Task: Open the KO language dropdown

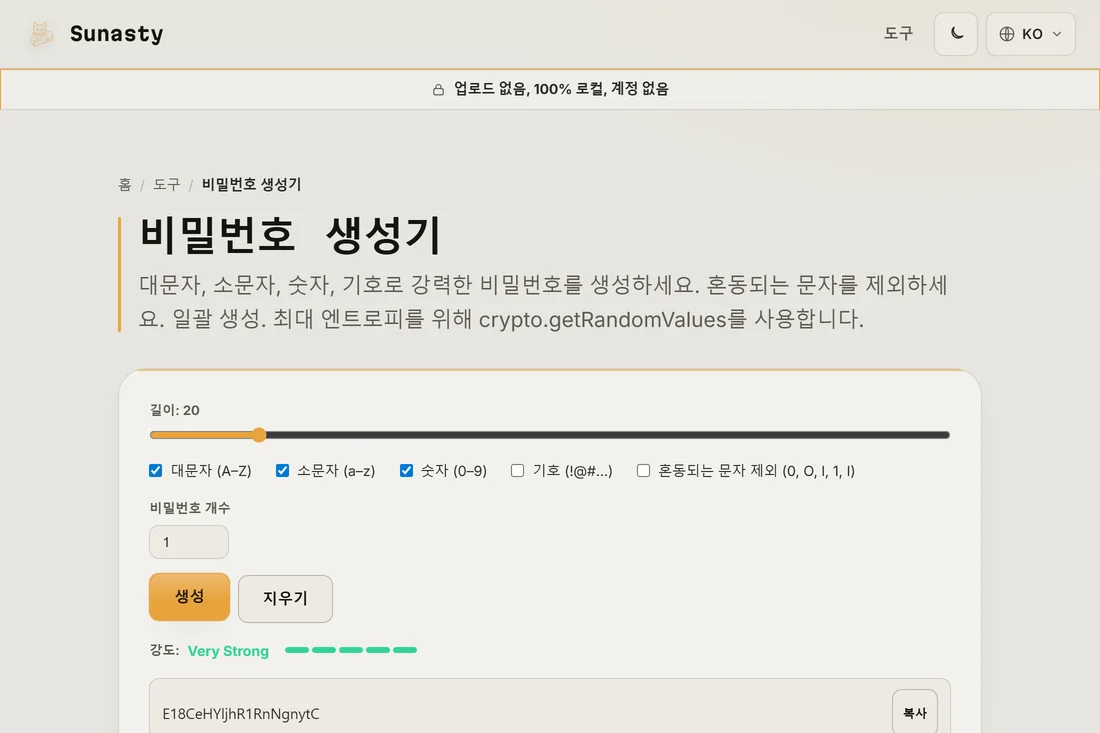Action: 1031,34
